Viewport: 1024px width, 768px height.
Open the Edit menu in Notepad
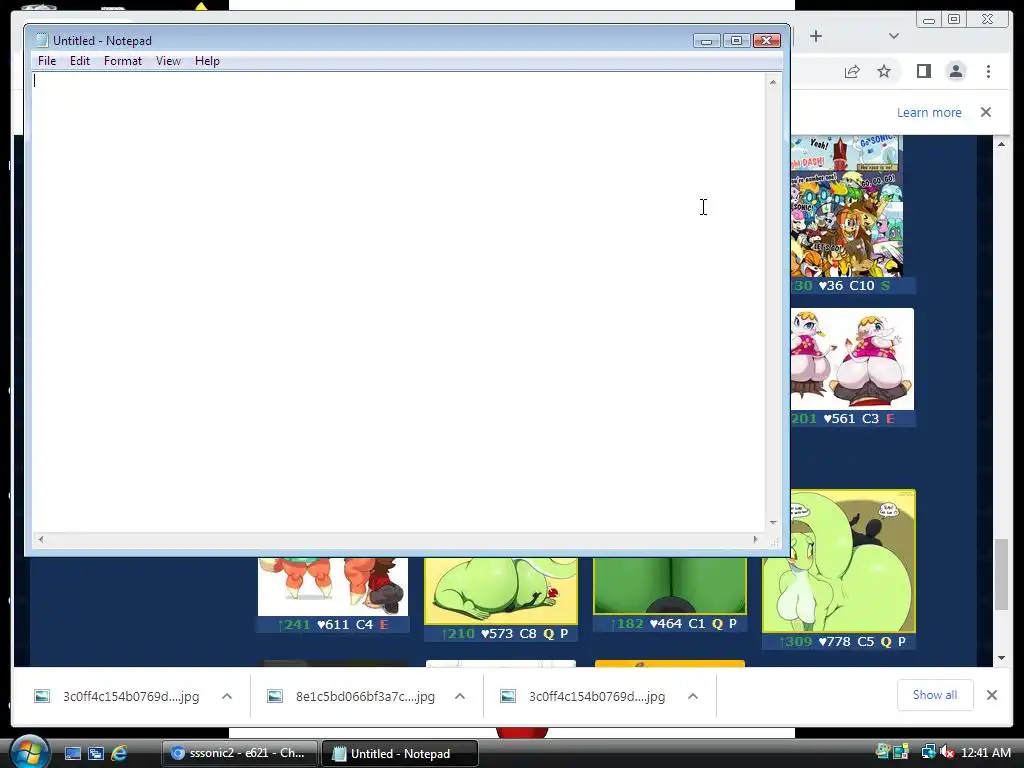[x=80, y=61]
